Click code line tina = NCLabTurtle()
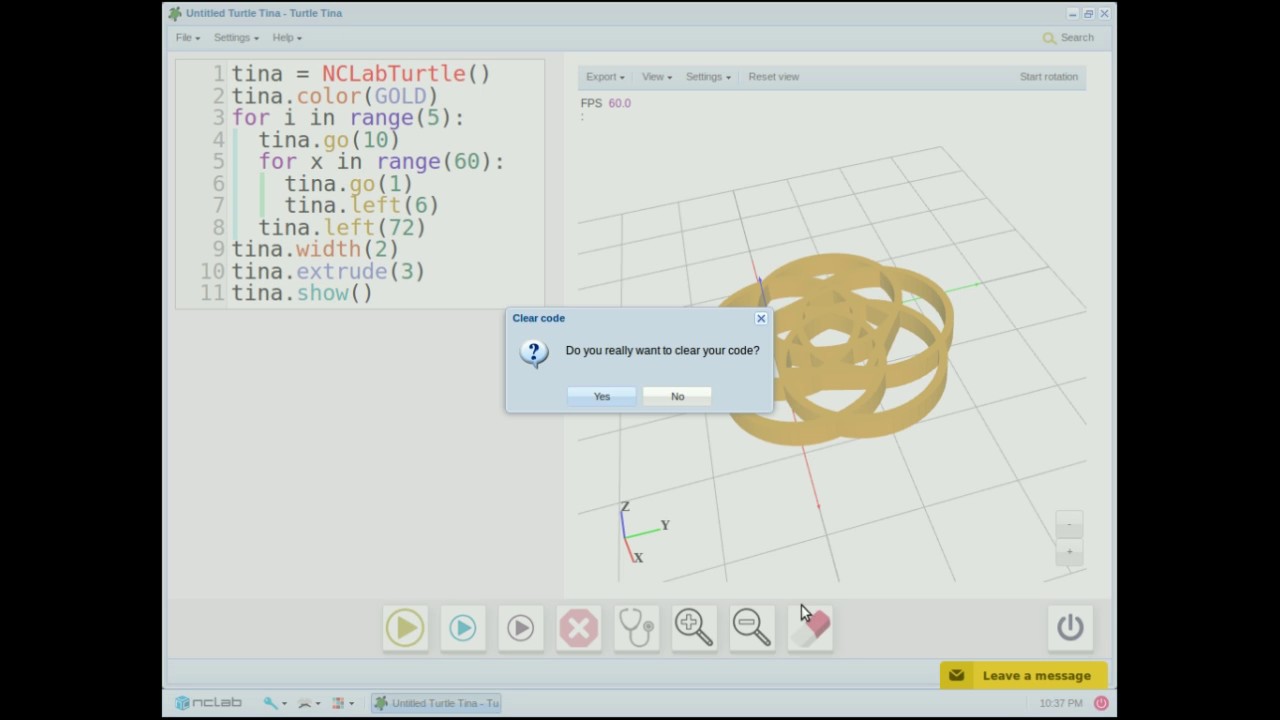Image resolution: width=1280 pixels, height=720 pixels. pyautogui.click(x=361, y=74)
